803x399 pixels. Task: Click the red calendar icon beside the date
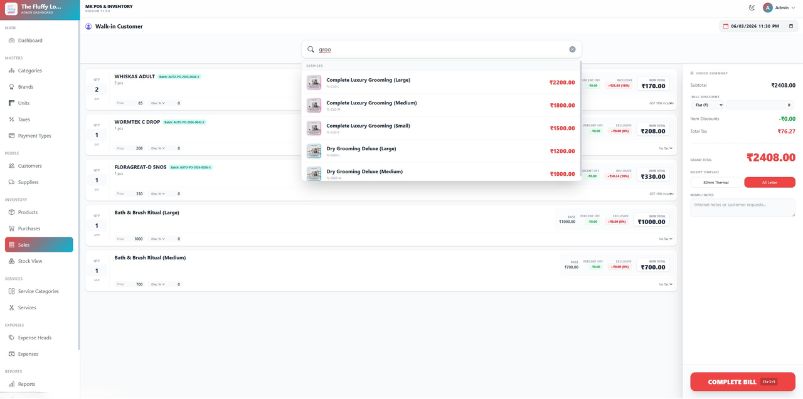(725, 26)
